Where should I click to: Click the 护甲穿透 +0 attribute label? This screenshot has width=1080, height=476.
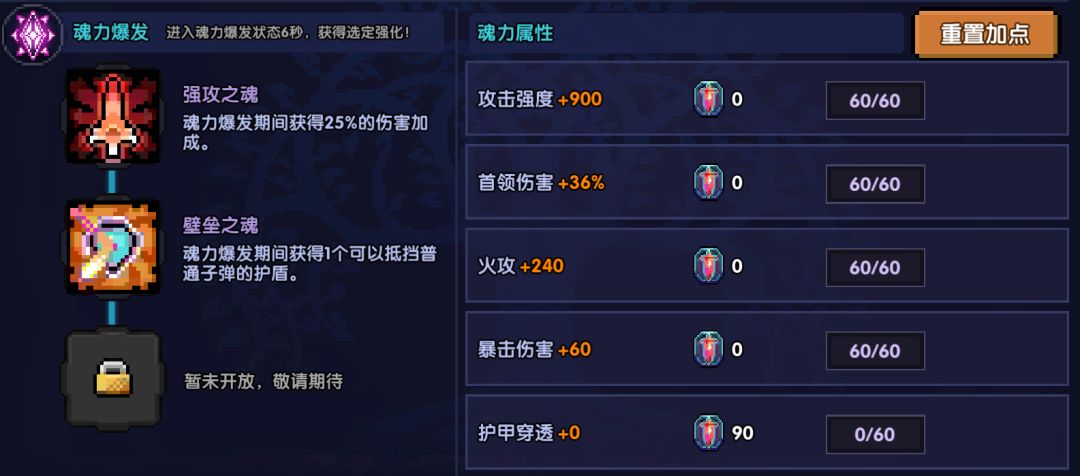tap(529, 434)
